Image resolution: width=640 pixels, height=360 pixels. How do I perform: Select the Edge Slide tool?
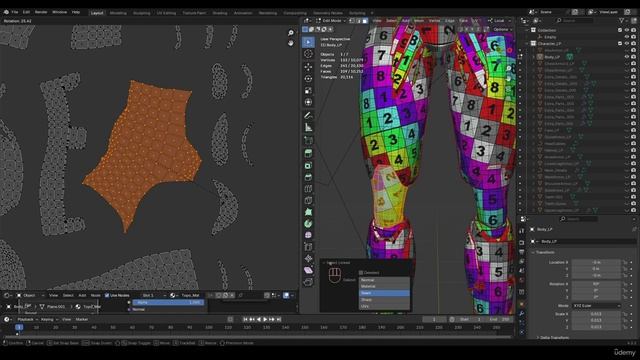click(309, 247)
